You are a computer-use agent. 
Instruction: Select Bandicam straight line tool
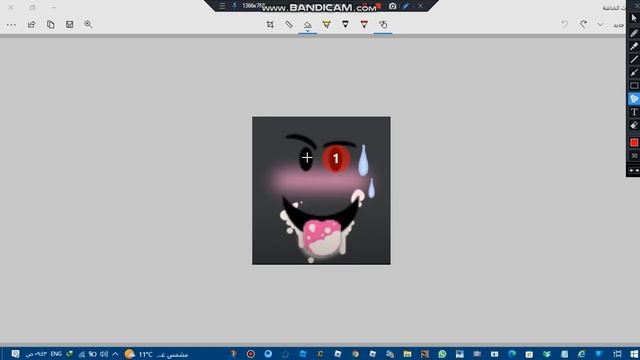pos(634,60)
